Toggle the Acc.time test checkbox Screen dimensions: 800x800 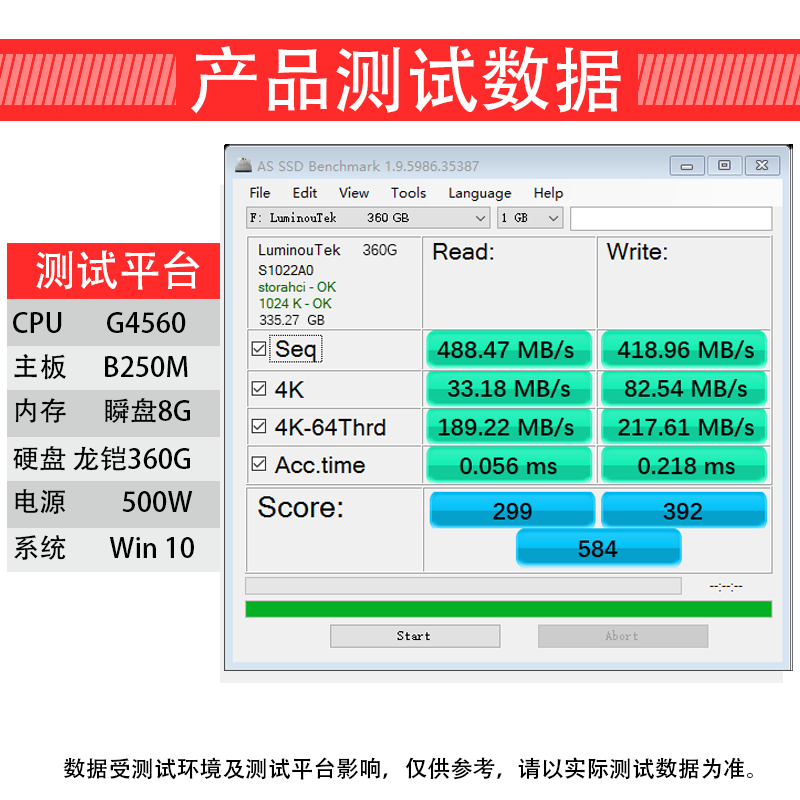click(x=259, y=464)
